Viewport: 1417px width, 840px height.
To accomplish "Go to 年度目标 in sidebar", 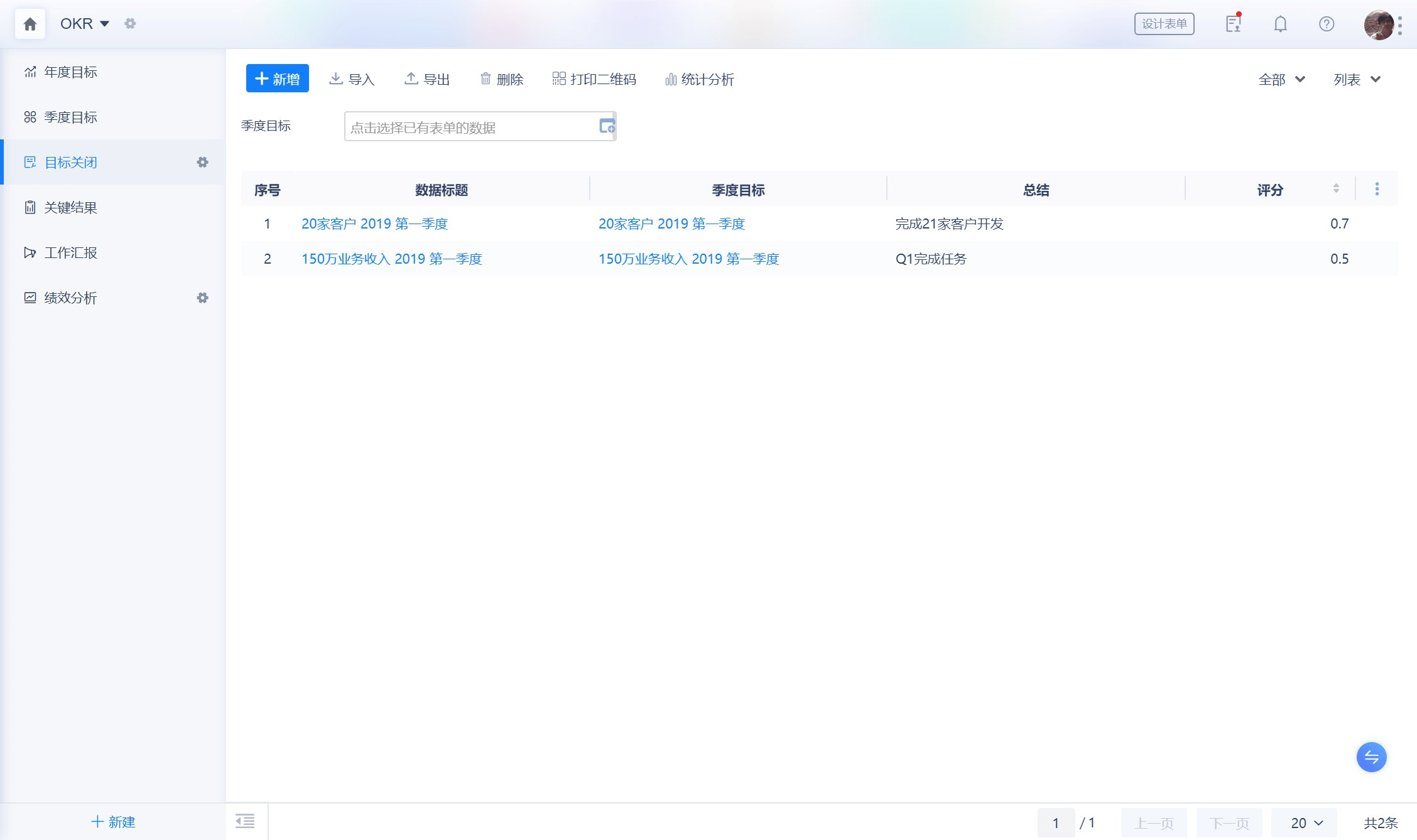I will point(70,72).
